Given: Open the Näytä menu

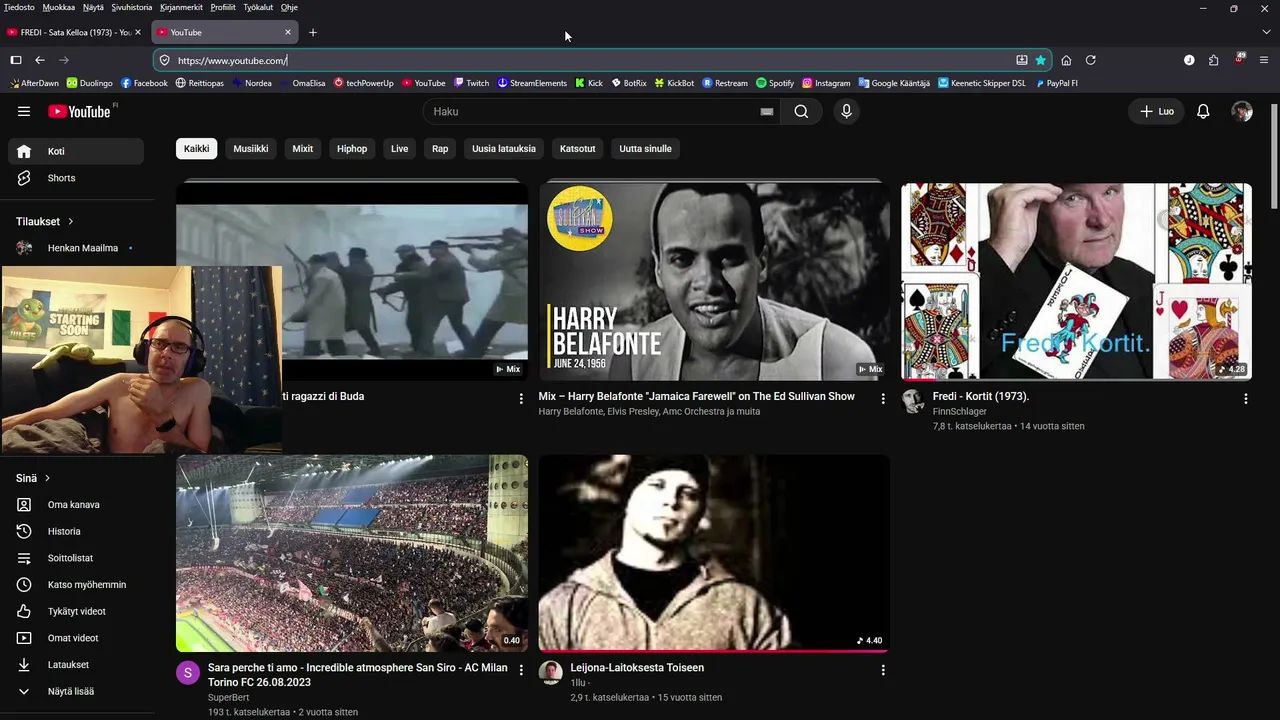Looking at the screenshot, I should 93,7.
